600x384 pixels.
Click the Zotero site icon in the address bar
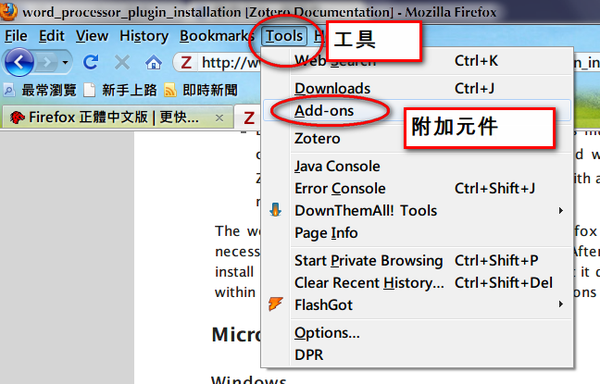(186, 62)
